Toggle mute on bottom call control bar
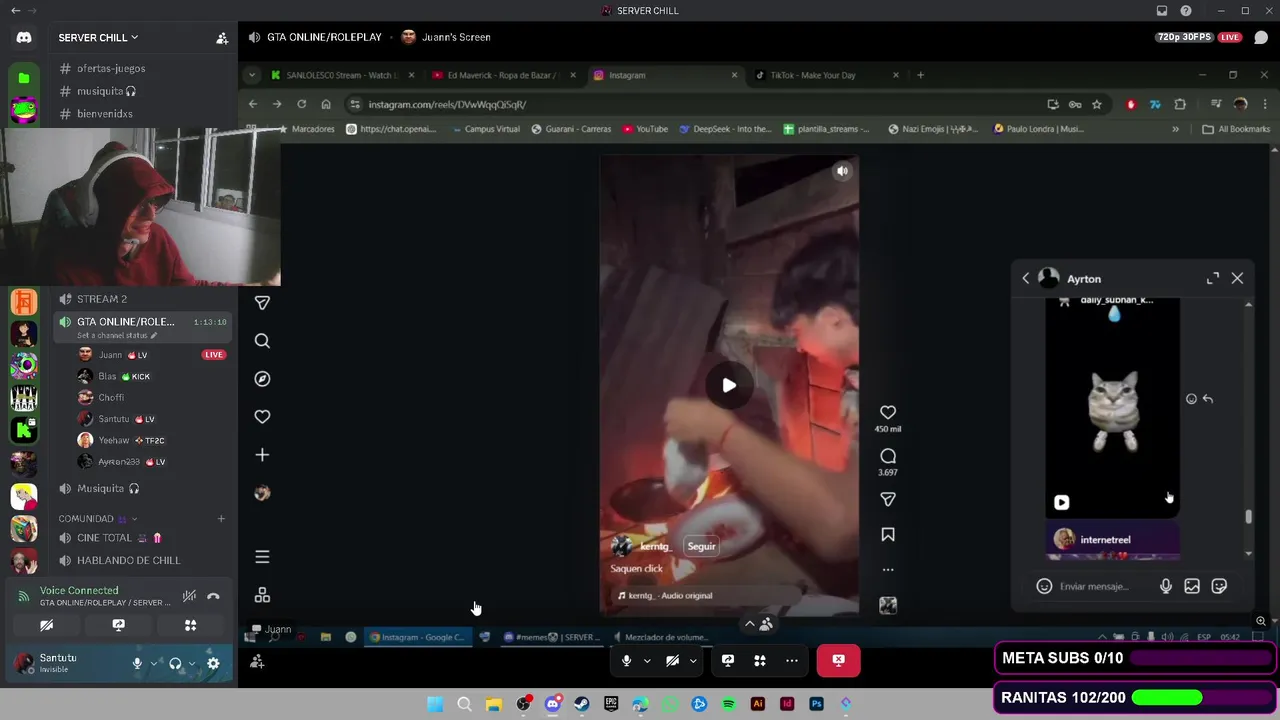The image size is (1280, 720). coord(626,660)
